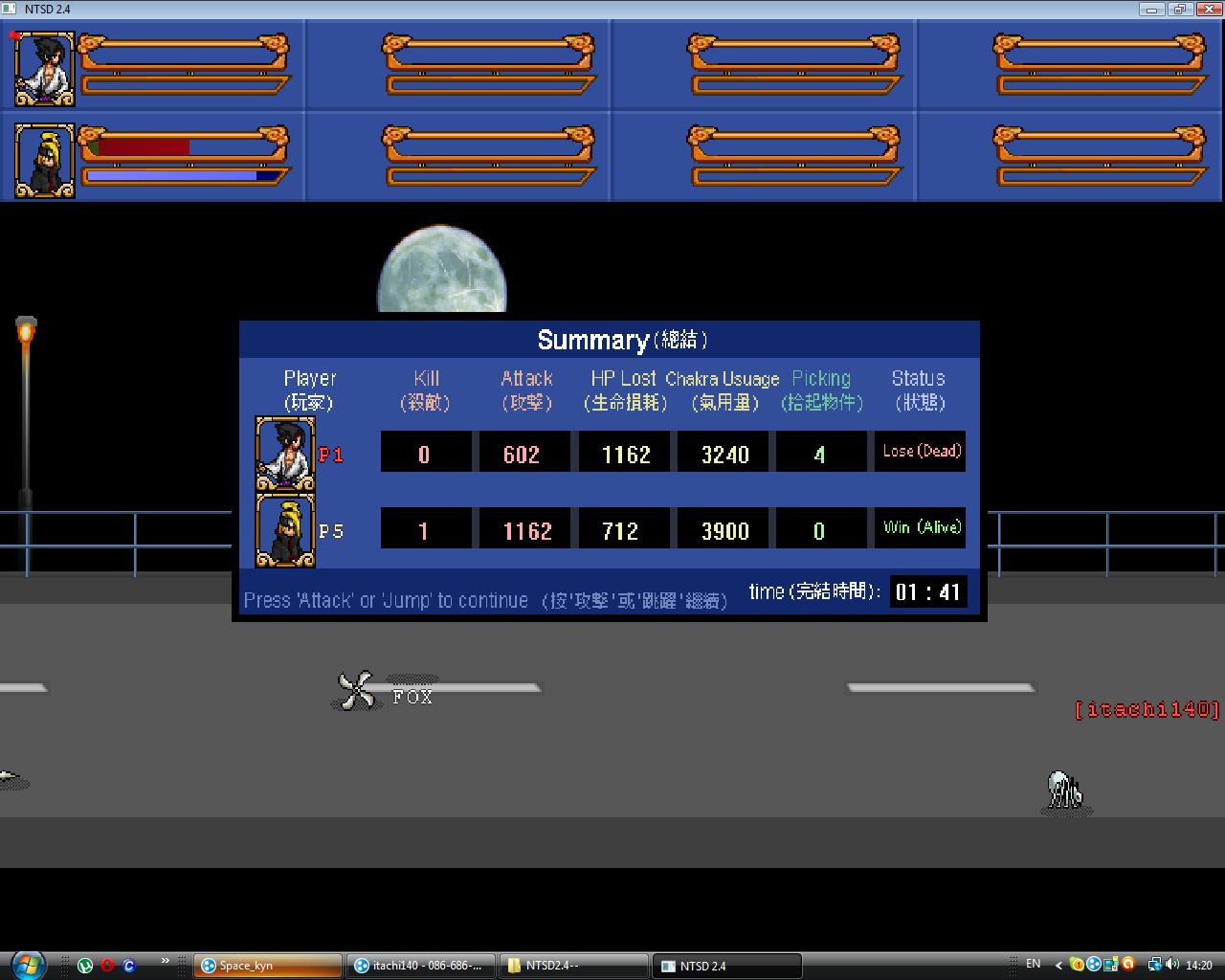Click the 14:20 system clock
Viewport: 1225px width, 980px height.
click(1198, 966)
